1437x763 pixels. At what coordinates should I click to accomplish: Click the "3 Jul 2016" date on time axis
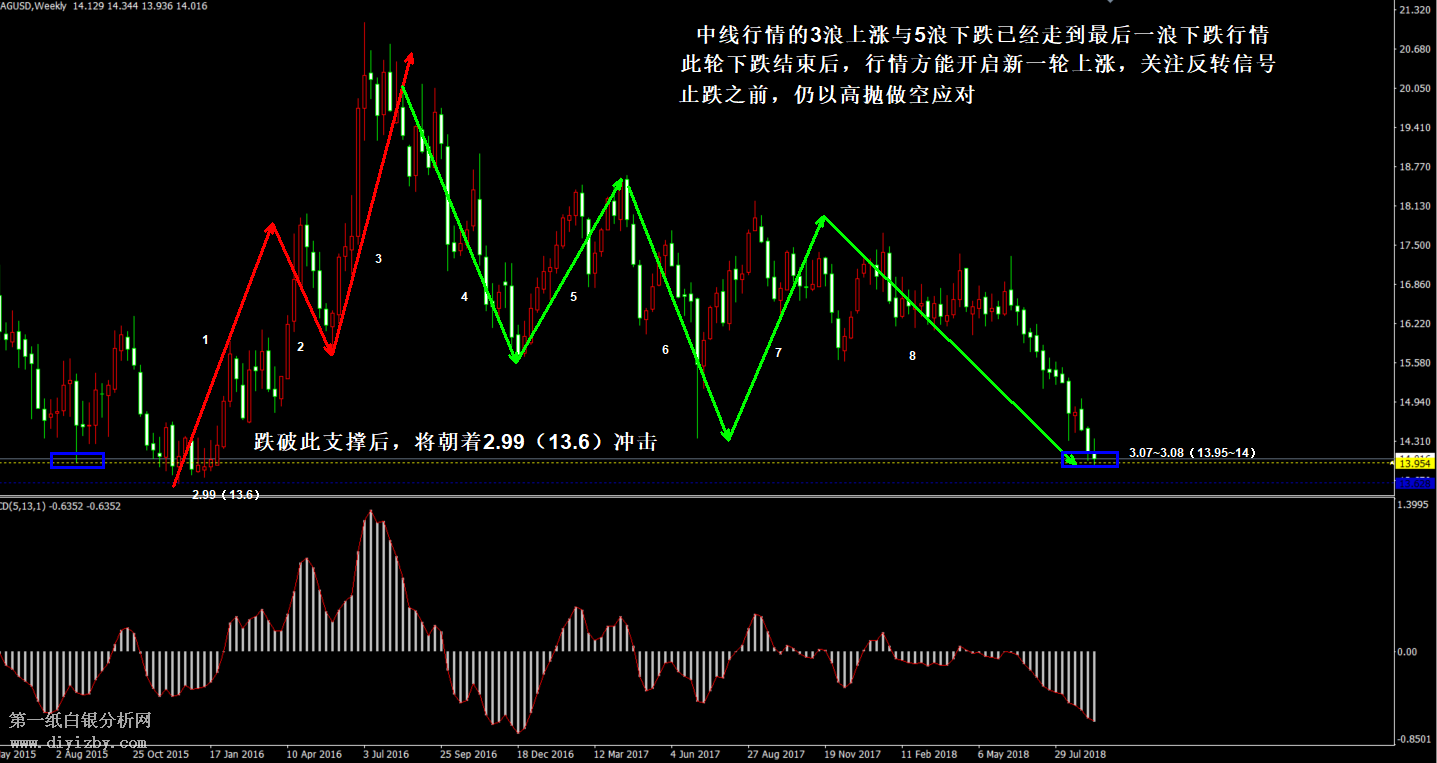(386, 754)
